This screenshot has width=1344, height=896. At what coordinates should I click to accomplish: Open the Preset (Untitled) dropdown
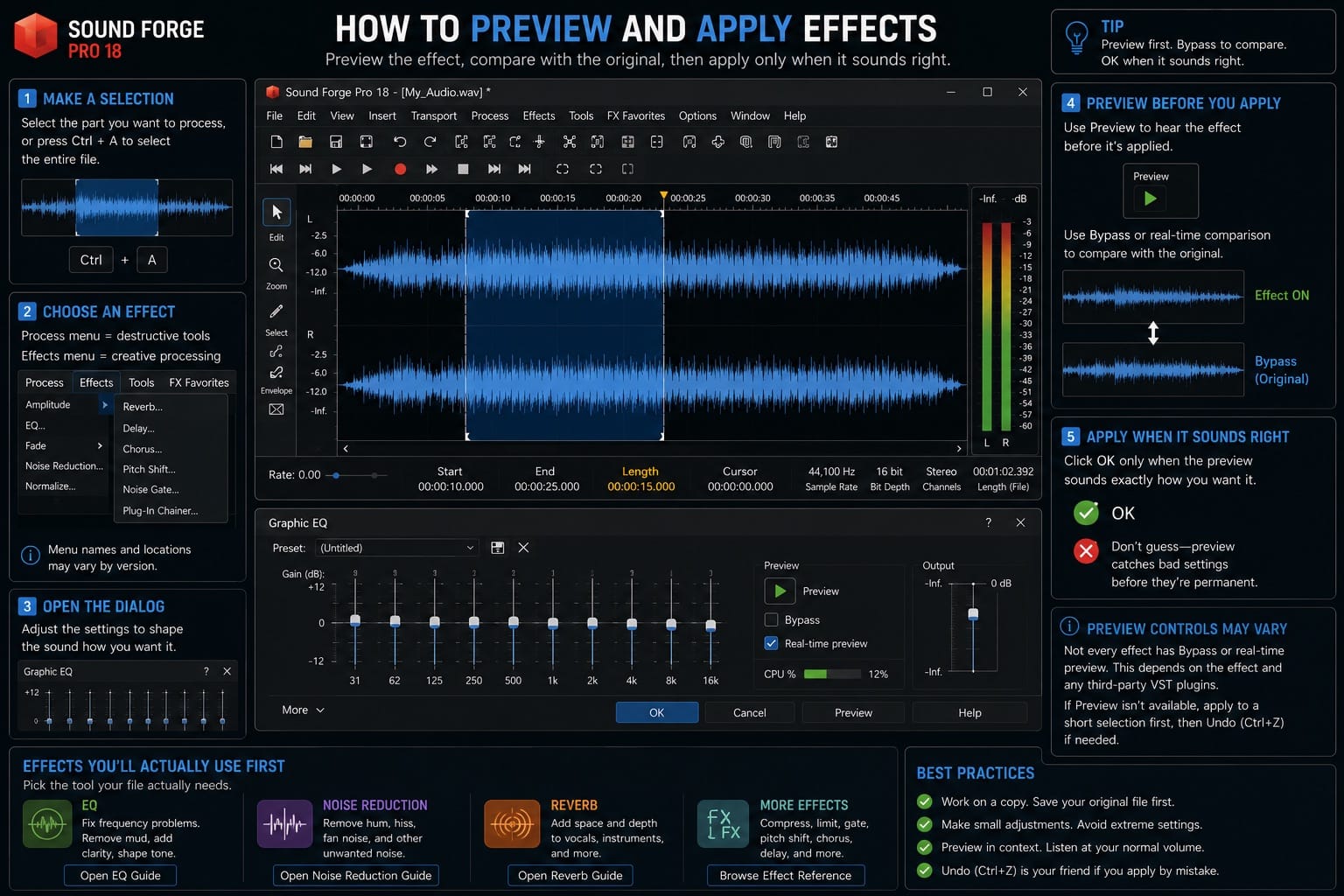(396, 548)
